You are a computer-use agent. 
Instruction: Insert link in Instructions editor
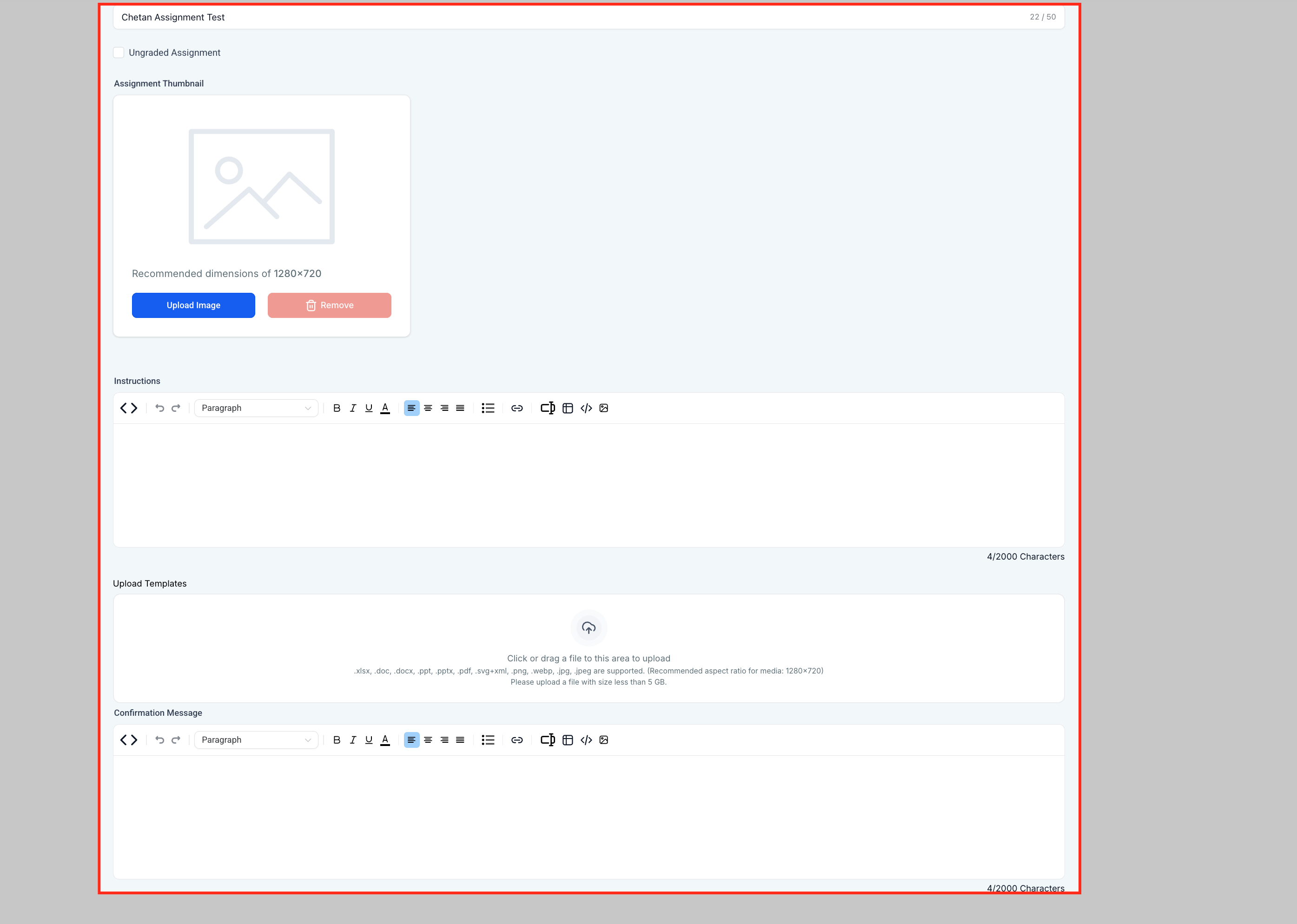point(517,408)
